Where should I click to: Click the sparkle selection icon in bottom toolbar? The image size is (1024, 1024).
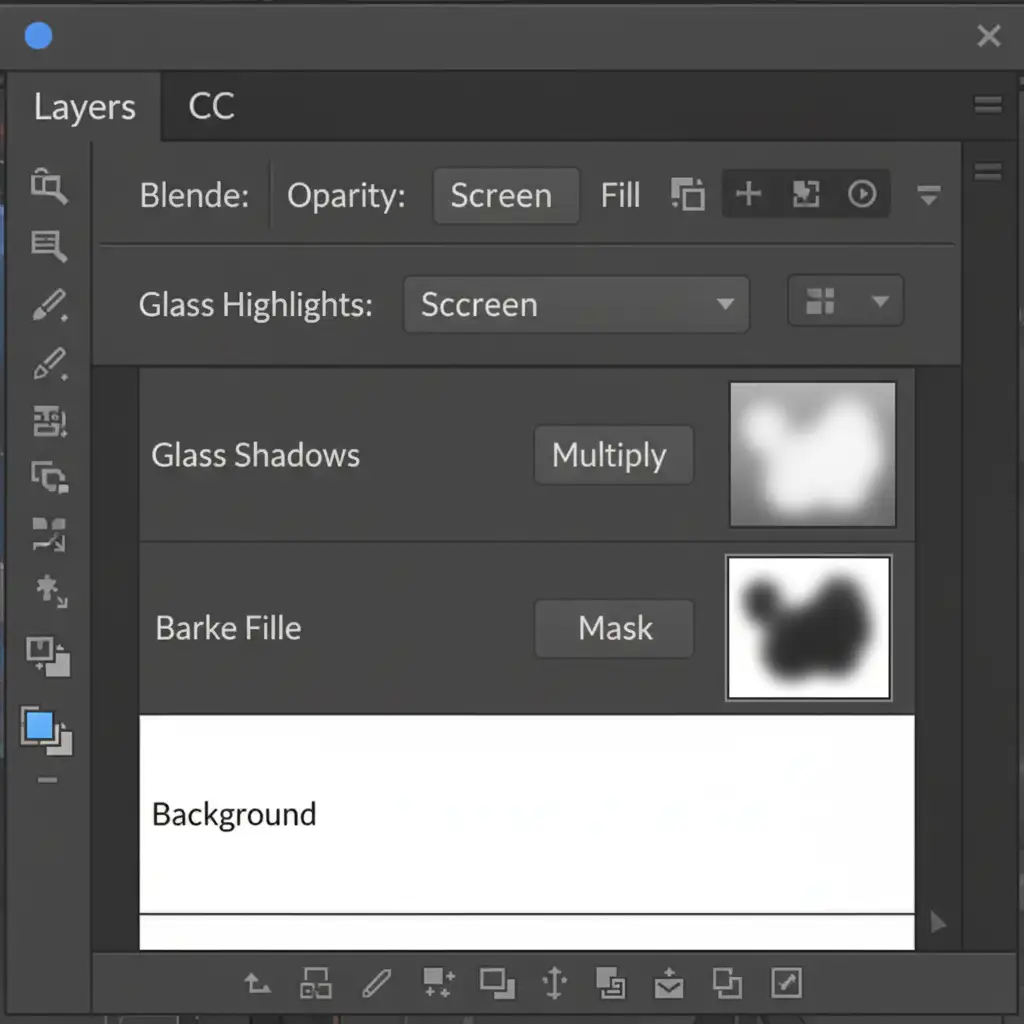coord(438,984)
